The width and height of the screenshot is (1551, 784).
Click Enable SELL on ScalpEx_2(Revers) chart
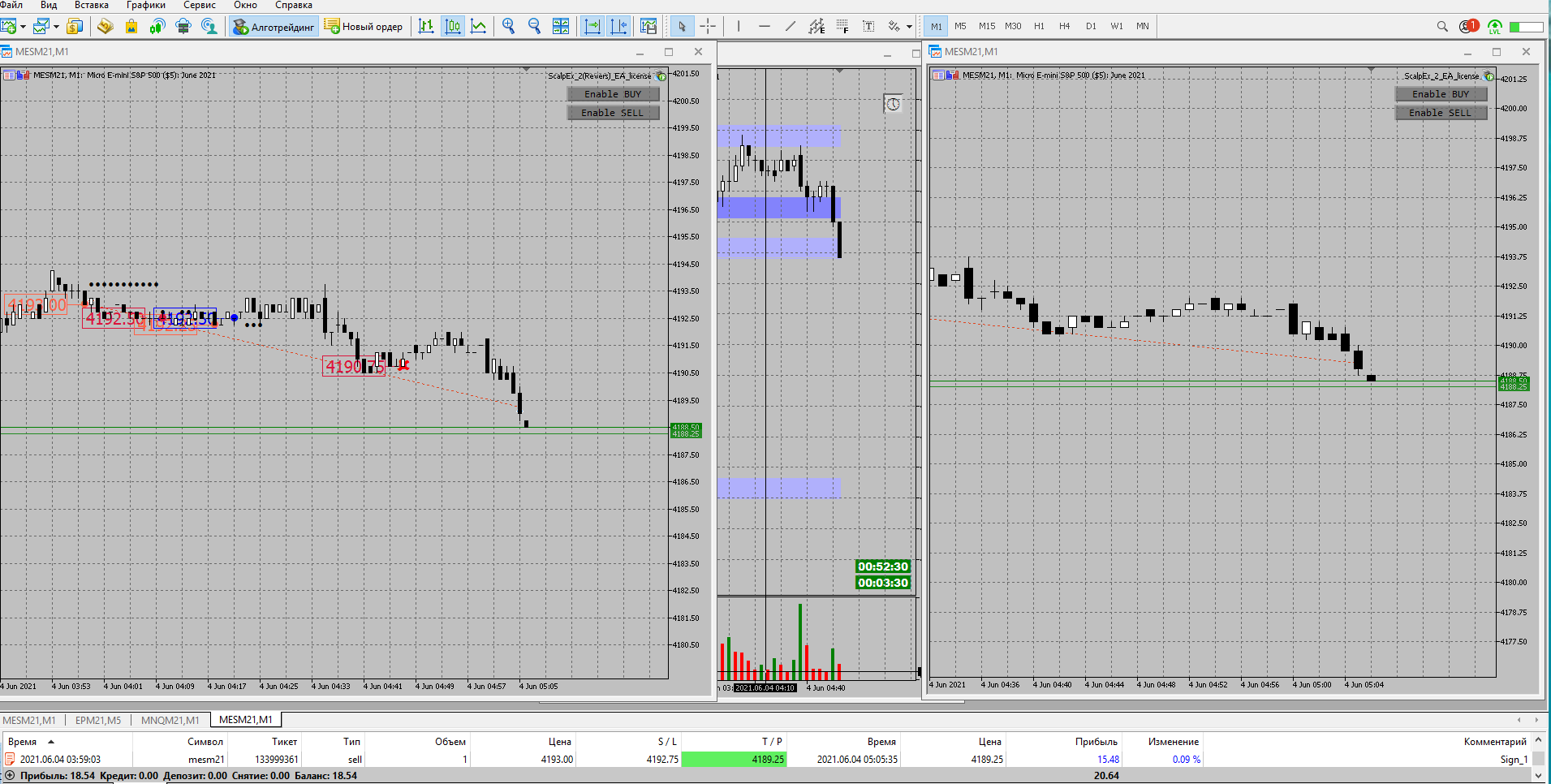[613, 113]
